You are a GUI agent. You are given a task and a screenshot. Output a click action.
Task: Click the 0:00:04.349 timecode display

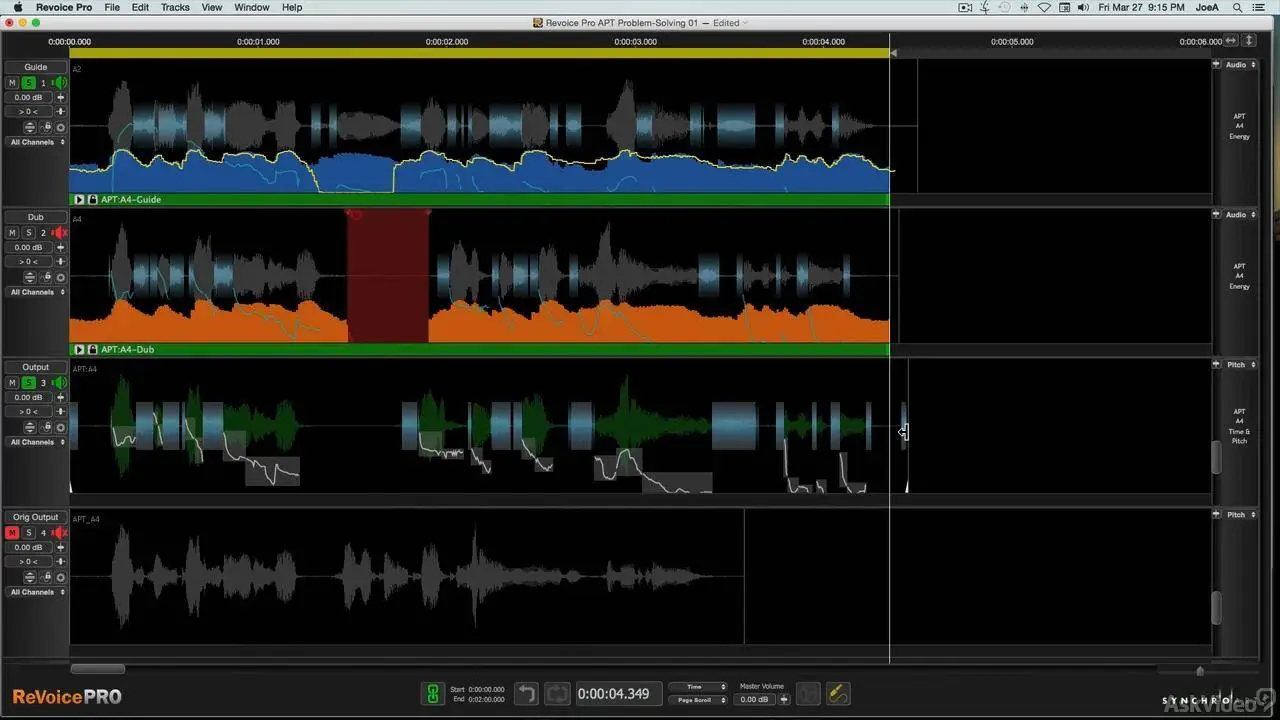(613, 694)
